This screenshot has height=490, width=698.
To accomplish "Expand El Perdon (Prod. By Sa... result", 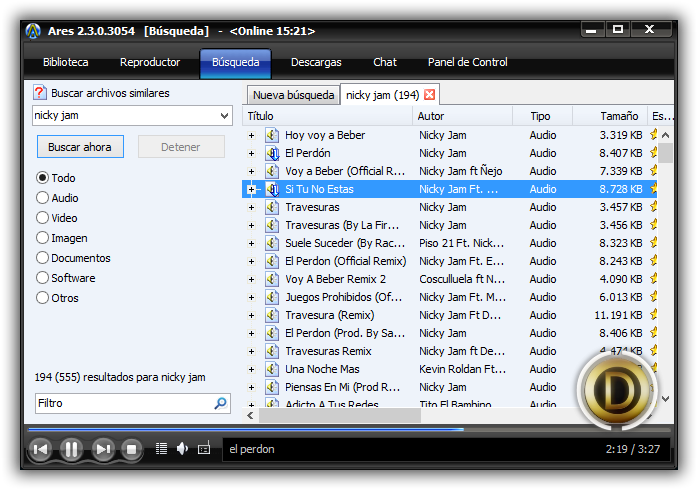I will (x=252, y=333).
